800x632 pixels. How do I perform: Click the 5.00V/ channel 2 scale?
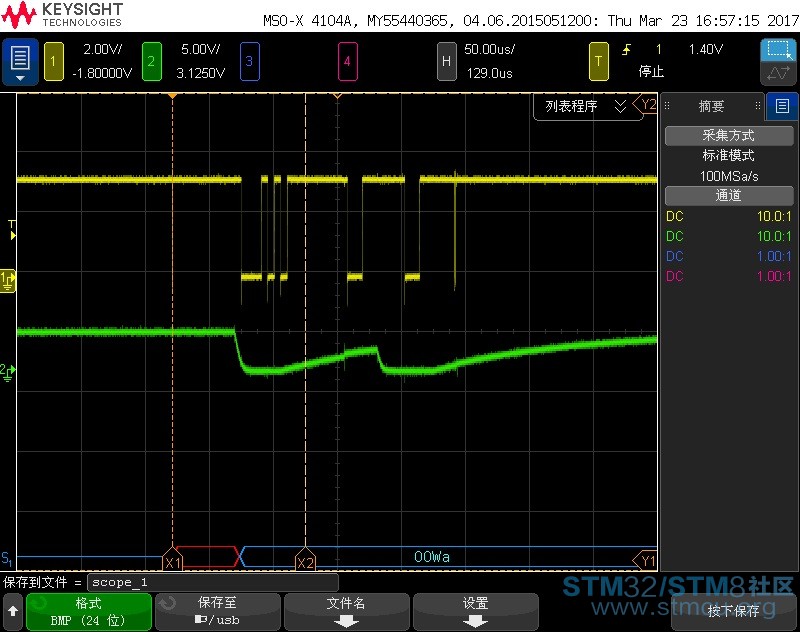[201, 49]
